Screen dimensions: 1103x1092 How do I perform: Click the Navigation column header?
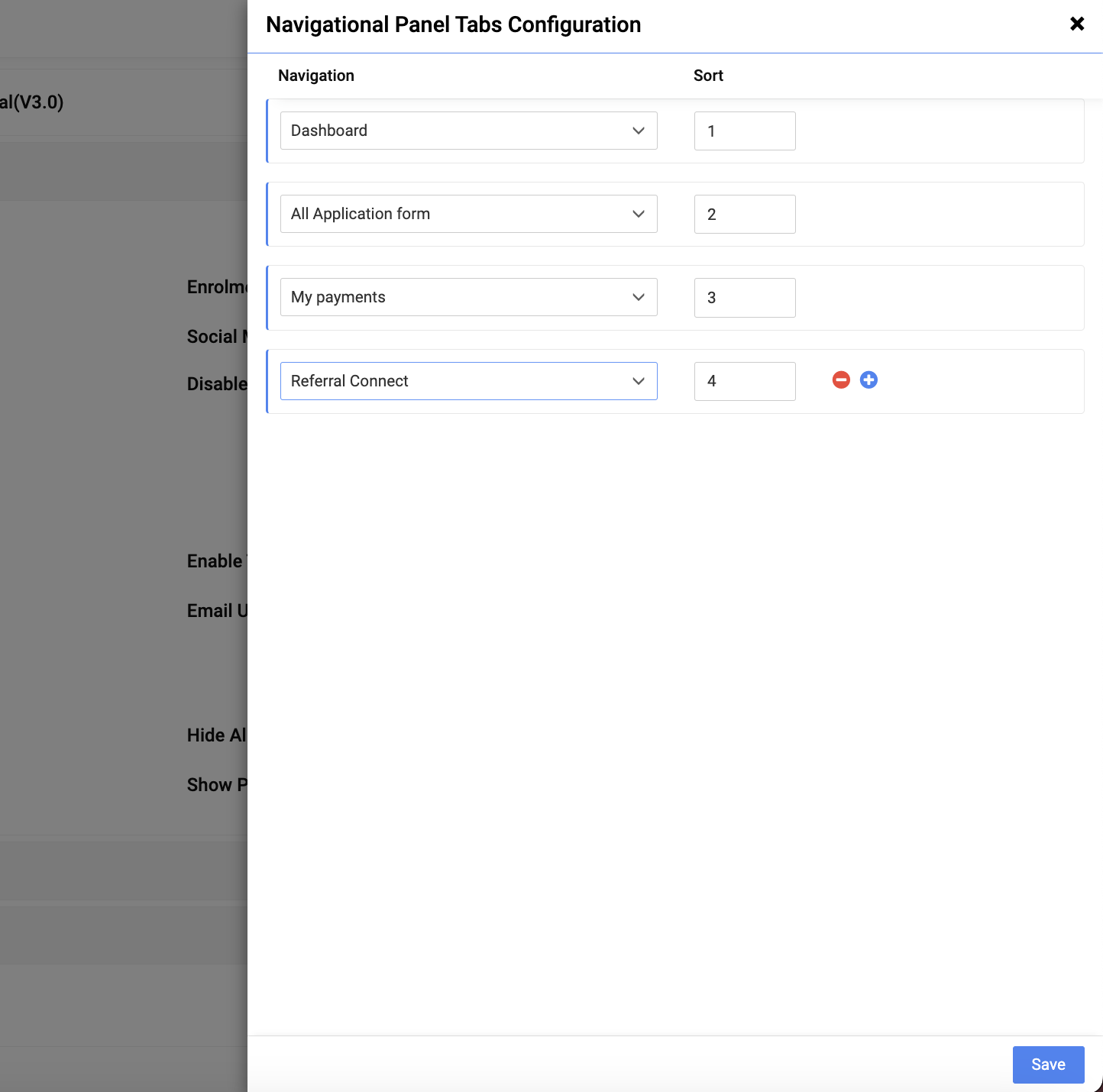click(x=316, y=76)
